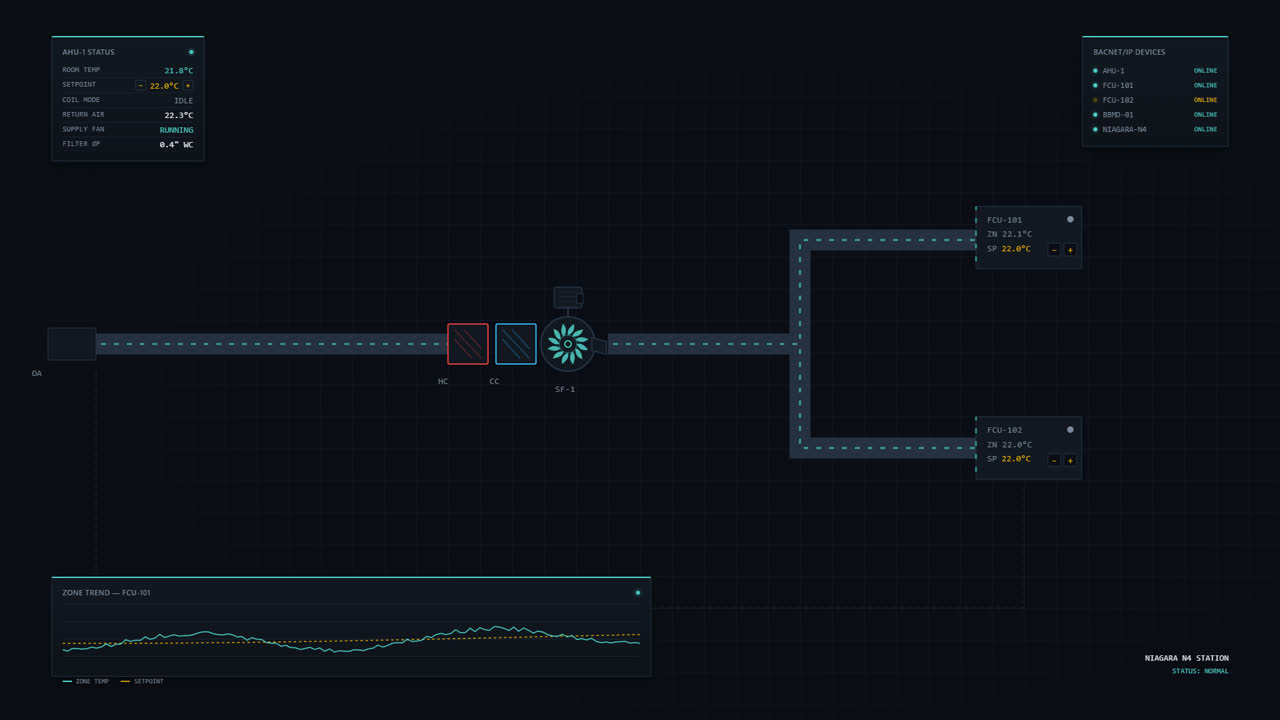Click the SUPPLY FAN value RUNNING
The height and width of the screenshot is (720, 1280).
coord(177,130)
